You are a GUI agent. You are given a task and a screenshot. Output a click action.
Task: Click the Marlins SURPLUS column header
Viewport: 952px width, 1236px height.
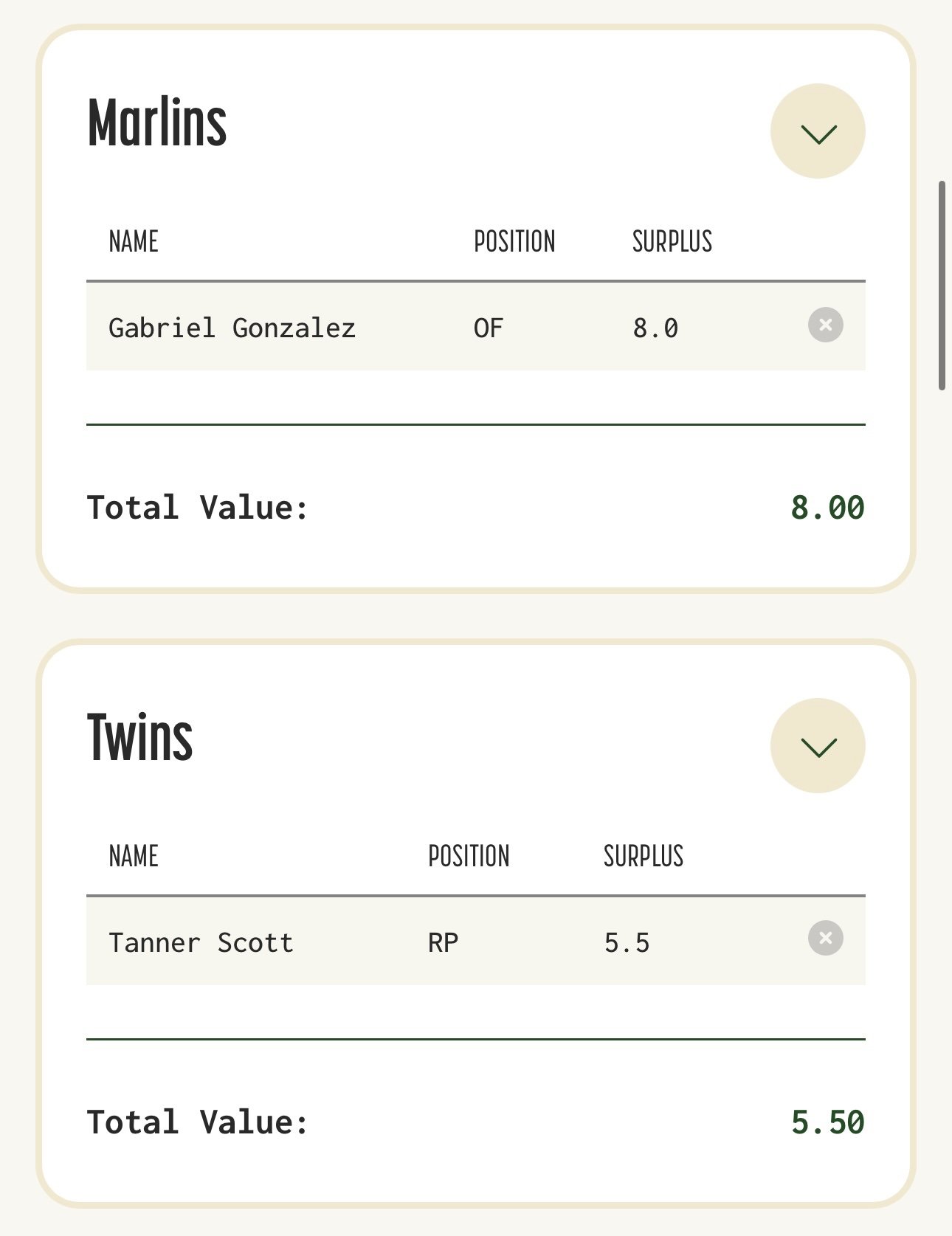coord(672,241)
